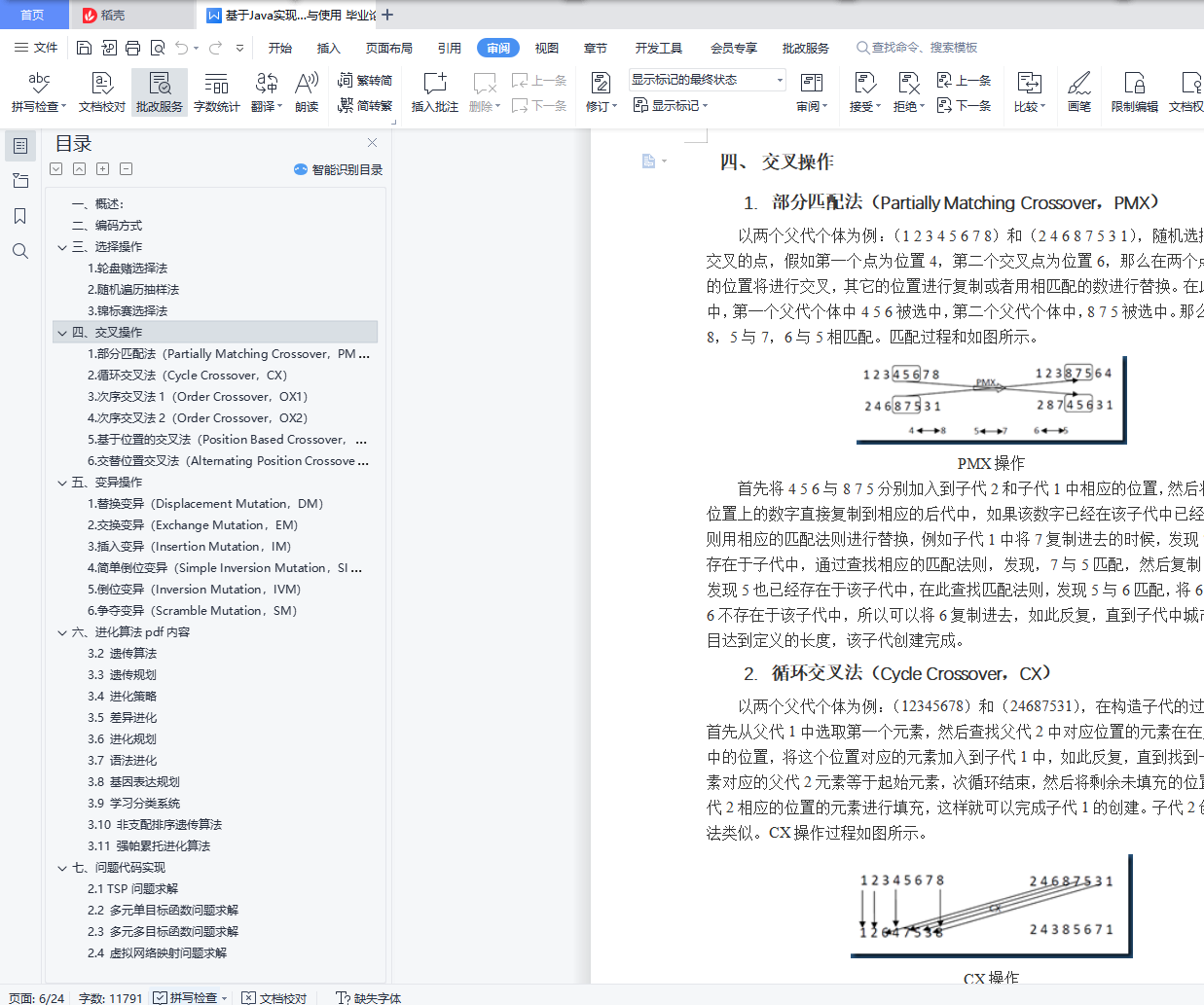Screen dimensions: 1204x1005
Task: Open 批改服务 in the ribbon
Action: point(160,92)
